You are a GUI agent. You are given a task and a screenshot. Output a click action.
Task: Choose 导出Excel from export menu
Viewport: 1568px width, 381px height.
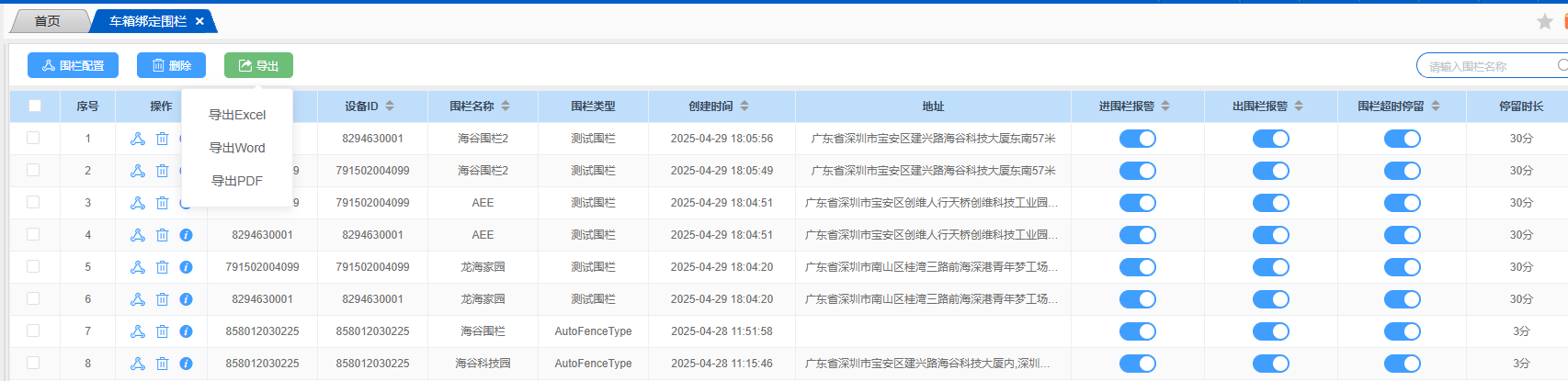pyautogui.click(x=237, y=115)
